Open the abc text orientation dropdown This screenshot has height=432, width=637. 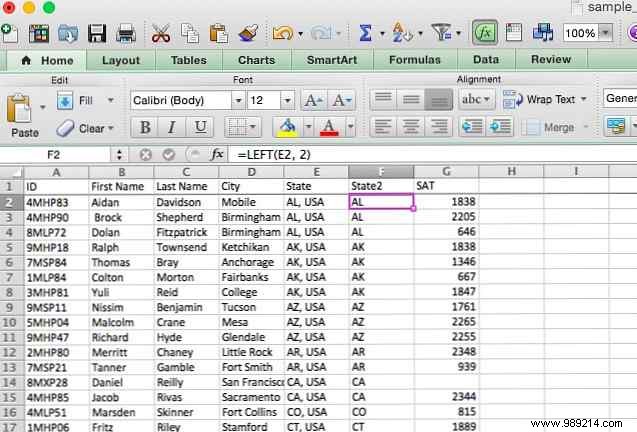(476, 99)
